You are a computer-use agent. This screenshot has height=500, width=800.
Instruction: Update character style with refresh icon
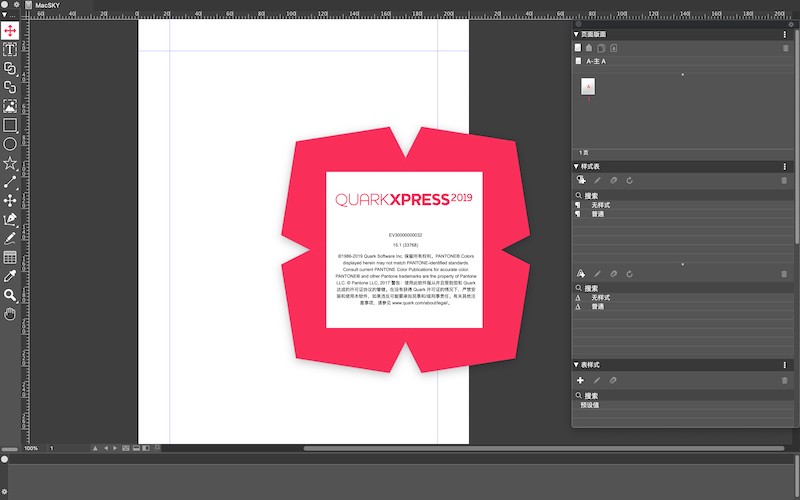click(x=630, y=274)
